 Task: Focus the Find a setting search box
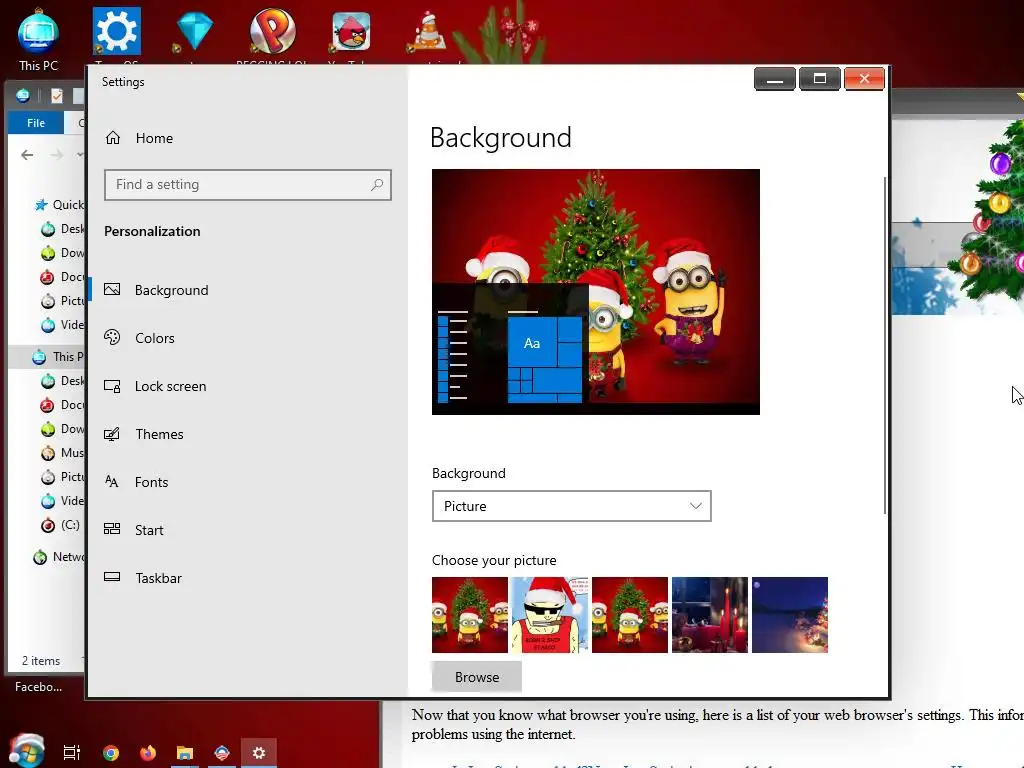(x=248, y=185)
